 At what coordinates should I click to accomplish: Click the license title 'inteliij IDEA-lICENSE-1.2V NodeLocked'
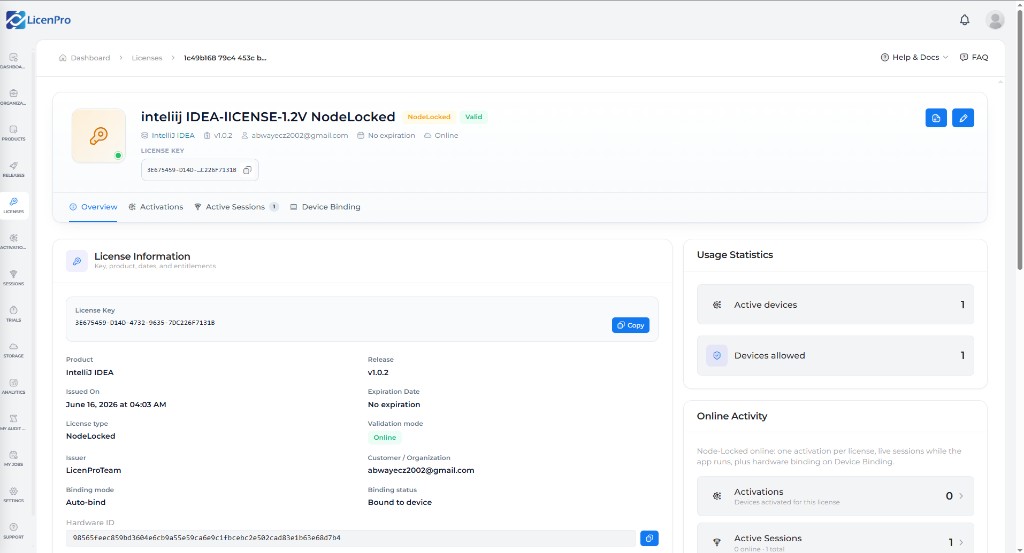(268, 117)
